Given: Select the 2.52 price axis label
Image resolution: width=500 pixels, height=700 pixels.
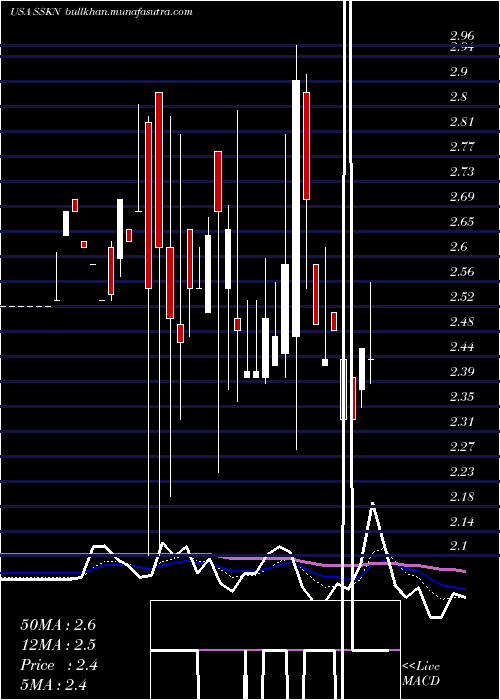Looking at the screenshot, I should [462, 296].
